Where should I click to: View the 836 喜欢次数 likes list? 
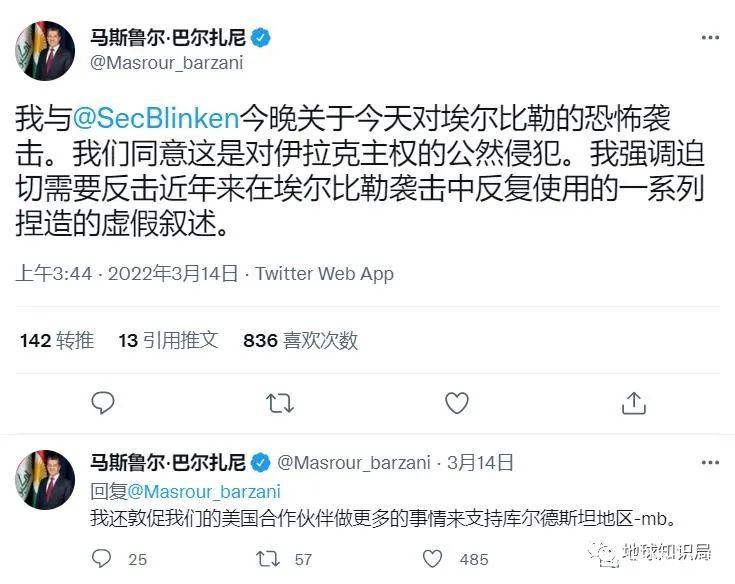point(300,340)
